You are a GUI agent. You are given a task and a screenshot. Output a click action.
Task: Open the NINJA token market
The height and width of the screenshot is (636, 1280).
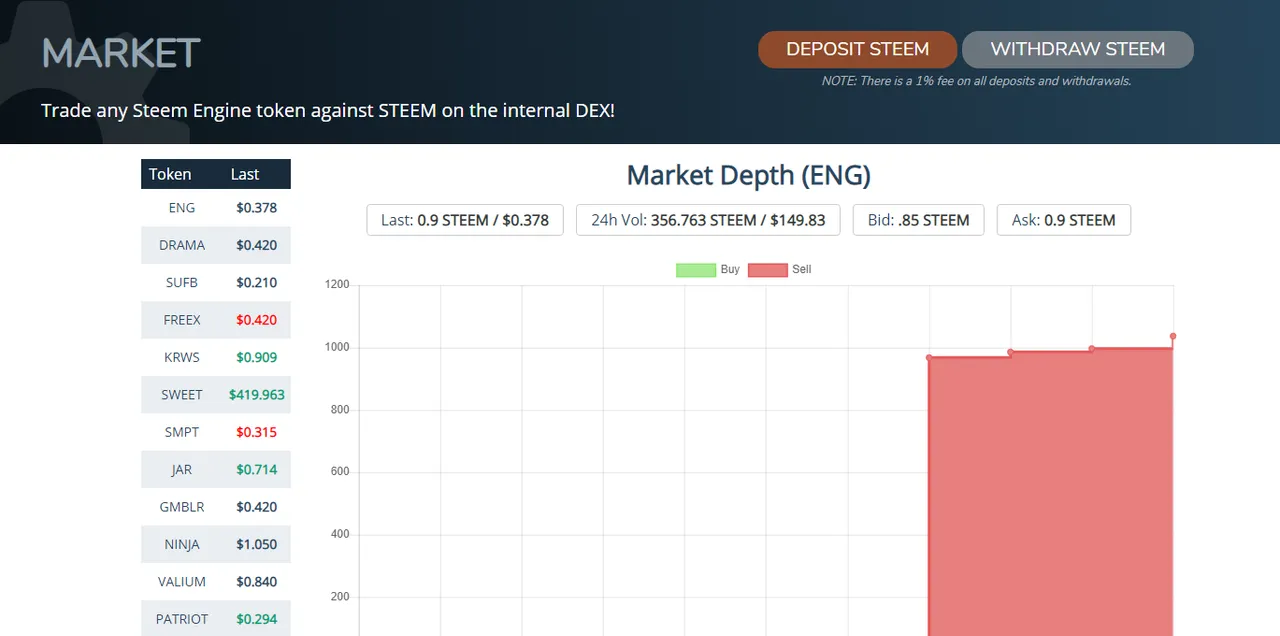pyautogui.click(x=216, y=544)
